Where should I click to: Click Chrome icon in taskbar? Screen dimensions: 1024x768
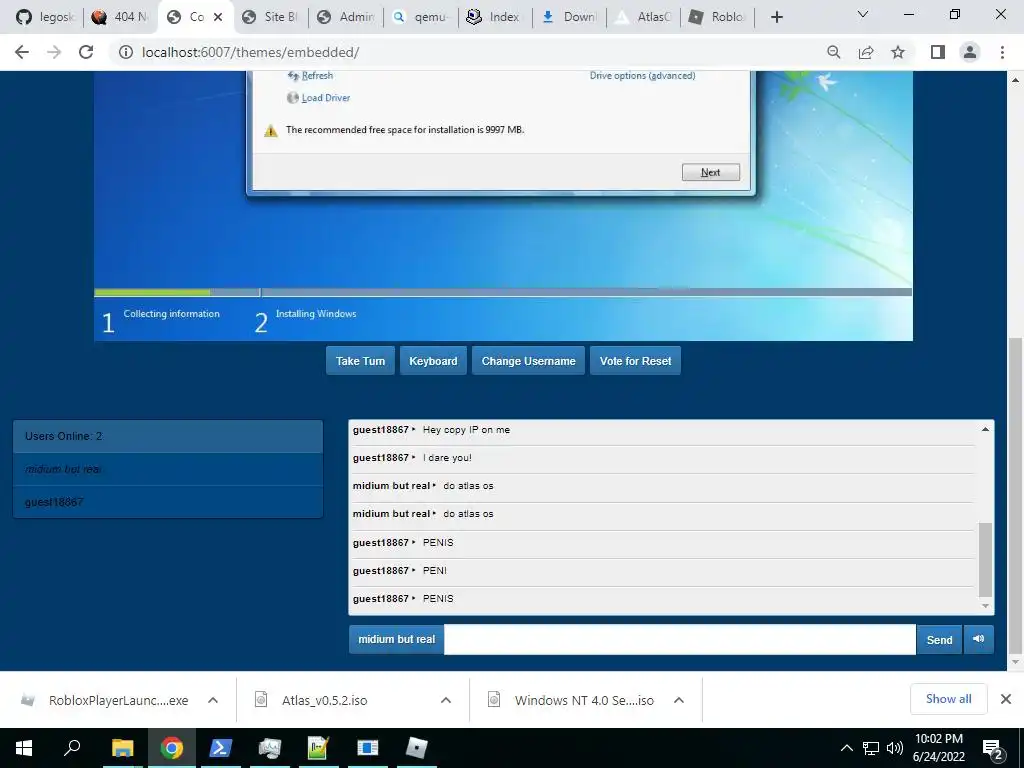coord(171,748)
